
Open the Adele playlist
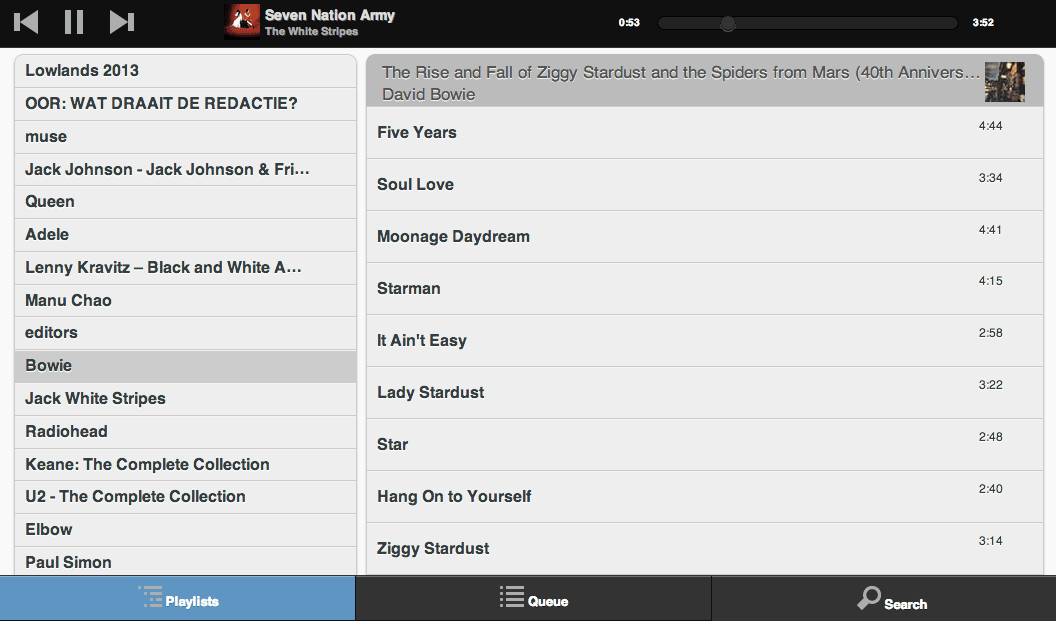tap(185, 235)
